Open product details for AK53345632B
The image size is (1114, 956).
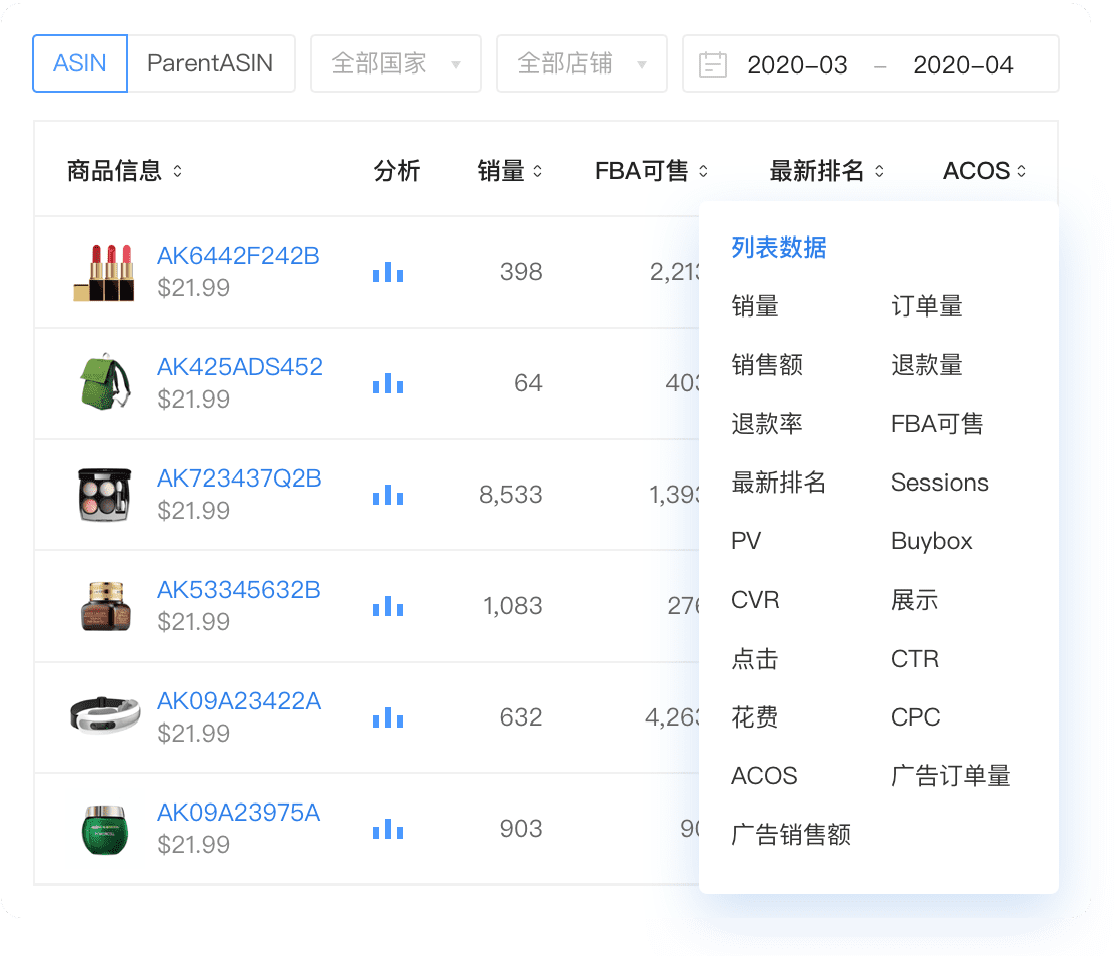click(x=239, y=590)
